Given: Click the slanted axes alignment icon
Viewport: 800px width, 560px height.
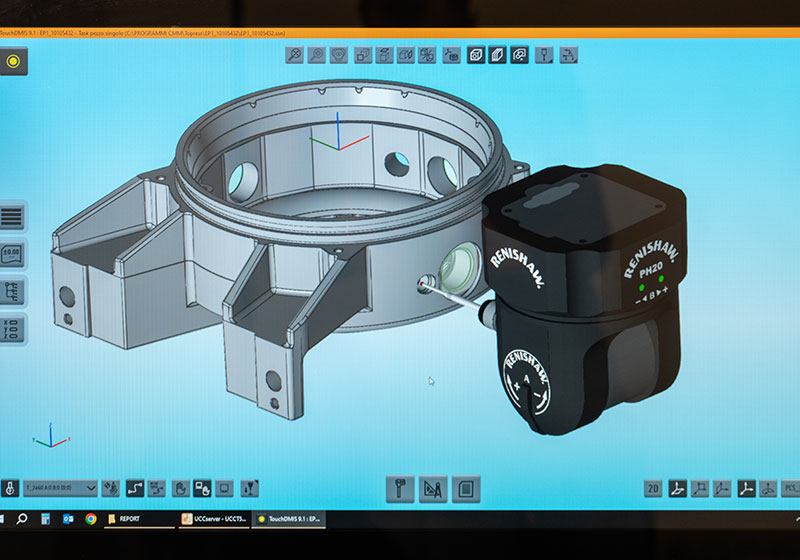Looking at the screenshot, I should click(722, 489).
